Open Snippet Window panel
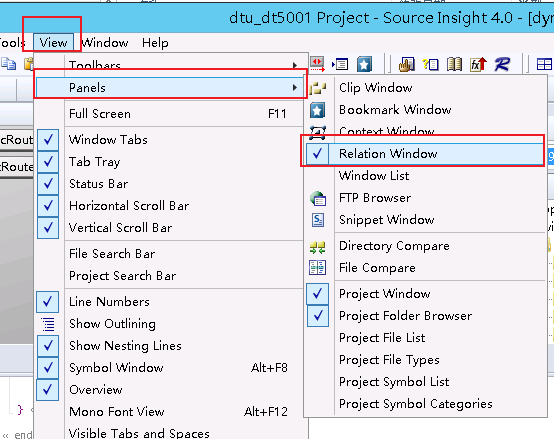Viewport: 554px width, 439px height. click(x=426, y=220)
